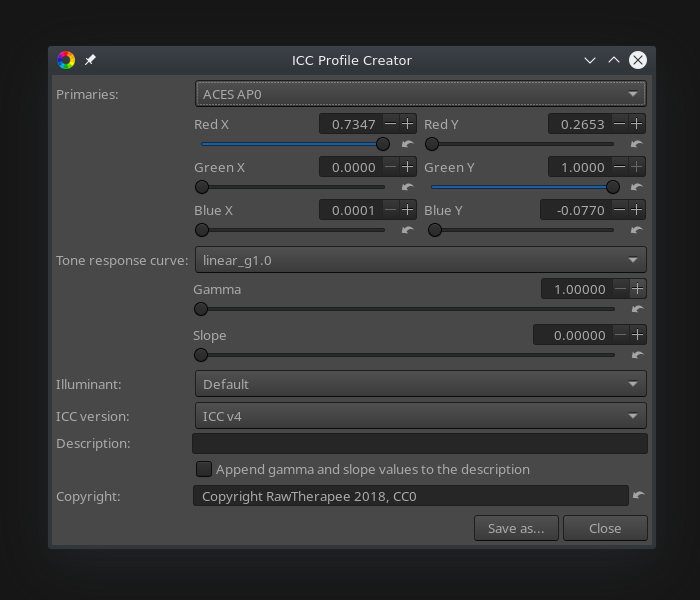The height and width of the screenshot is (600, 700).
Task: Click the Green Y slider handle
Action: pos(613,187)
